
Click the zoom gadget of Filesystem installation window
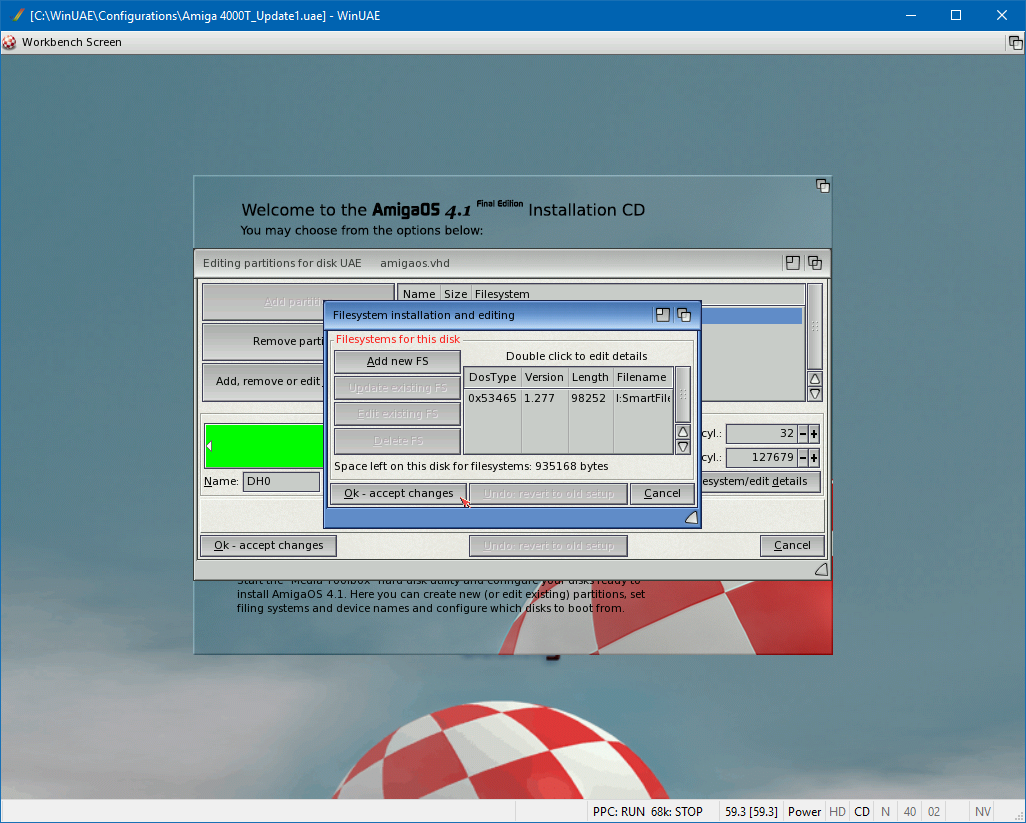pyautogui.click(x=662, y=315)
